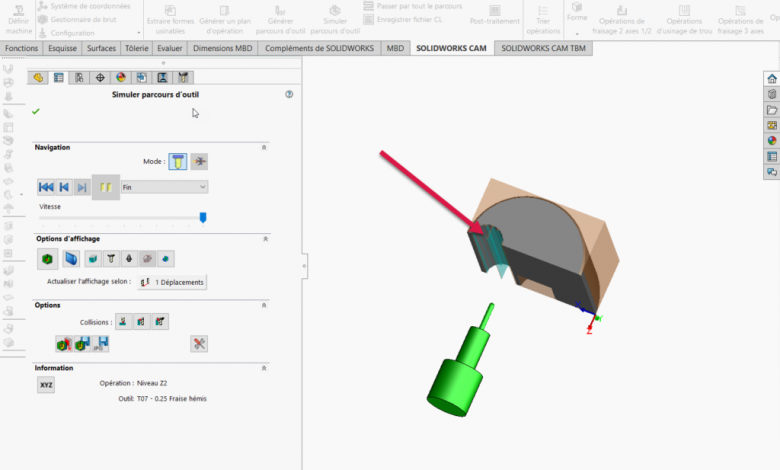The width and height of the screenshot is (780, 470).
Task: Collapse the Information section
Action: [x=264, y=368]
